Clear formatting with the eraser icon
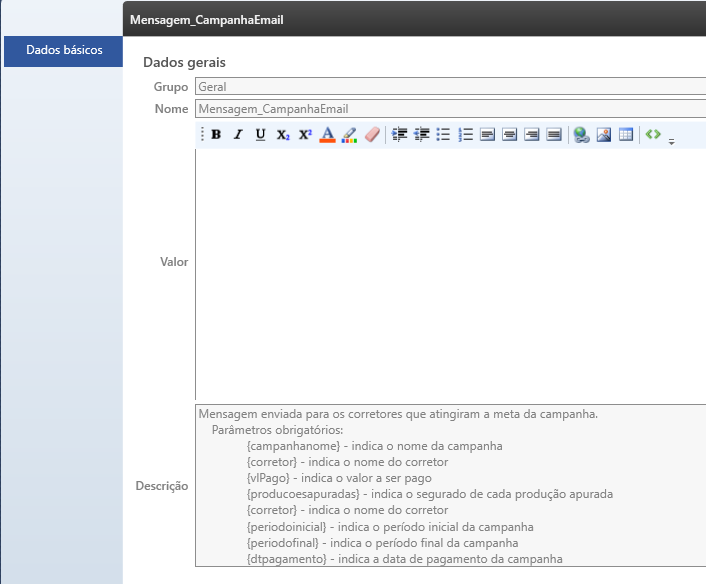The height and width of the screenshot is (584, 706). tap(372, 134)
